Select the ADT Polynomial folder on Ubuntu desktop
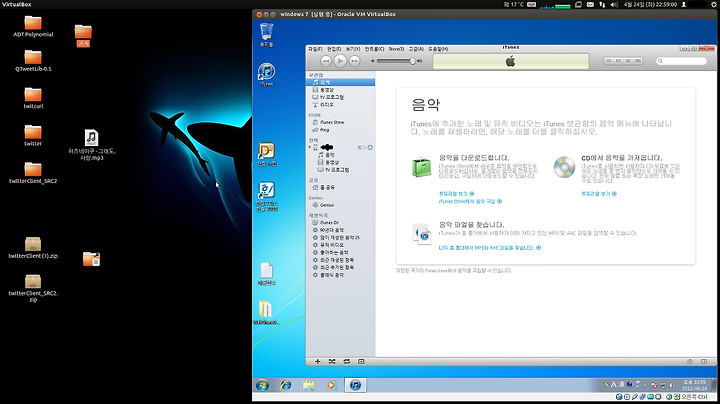 pyautogui.click(x=33, y=27)
